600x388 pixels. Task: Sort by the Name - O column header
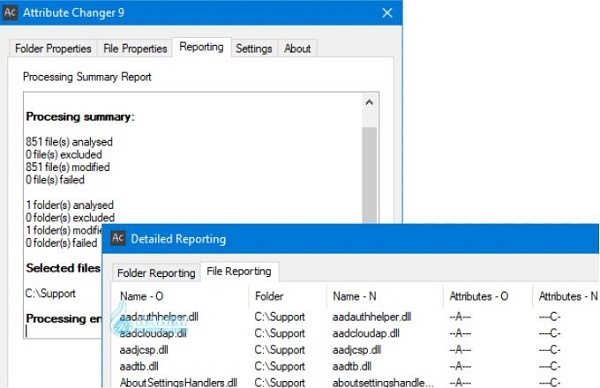click(x=142, y=296)
